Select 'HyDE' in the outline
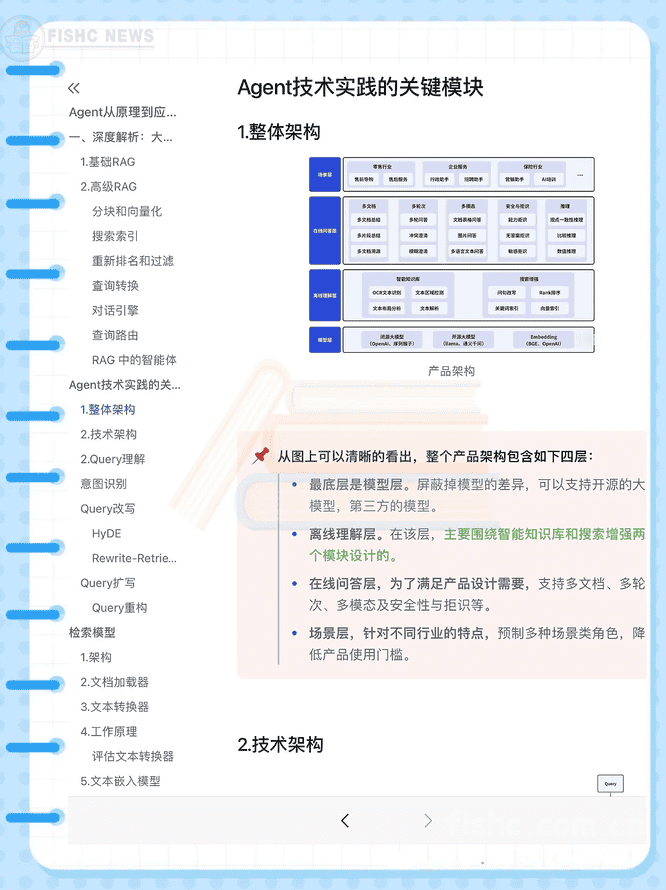Image resolution: width=666 pixels, height=890 pixels. 106,533
